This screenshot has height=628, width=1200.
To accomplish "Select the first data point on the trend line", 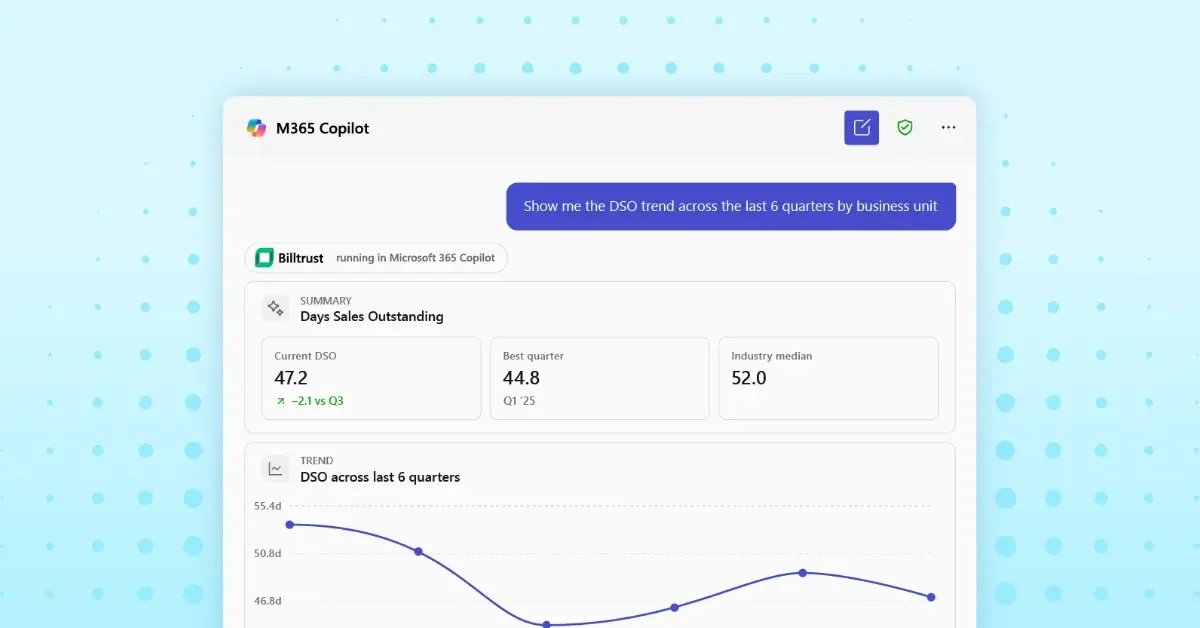I will pyautogui.click(x=290, y=524).
